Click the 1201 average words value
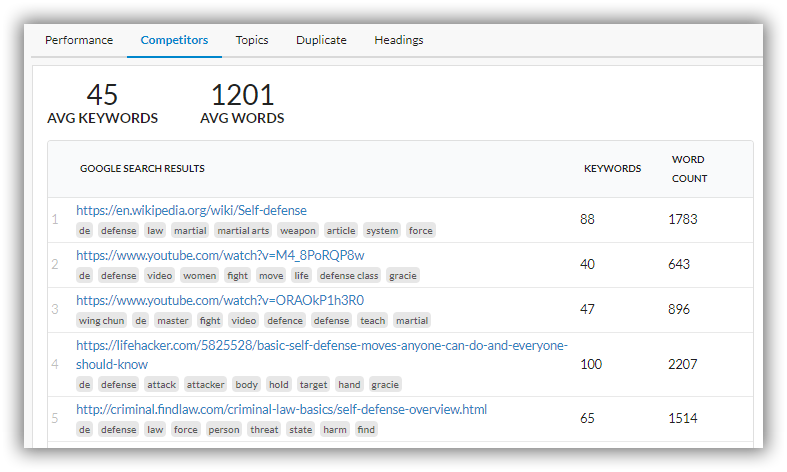 [x=242, y=95]
